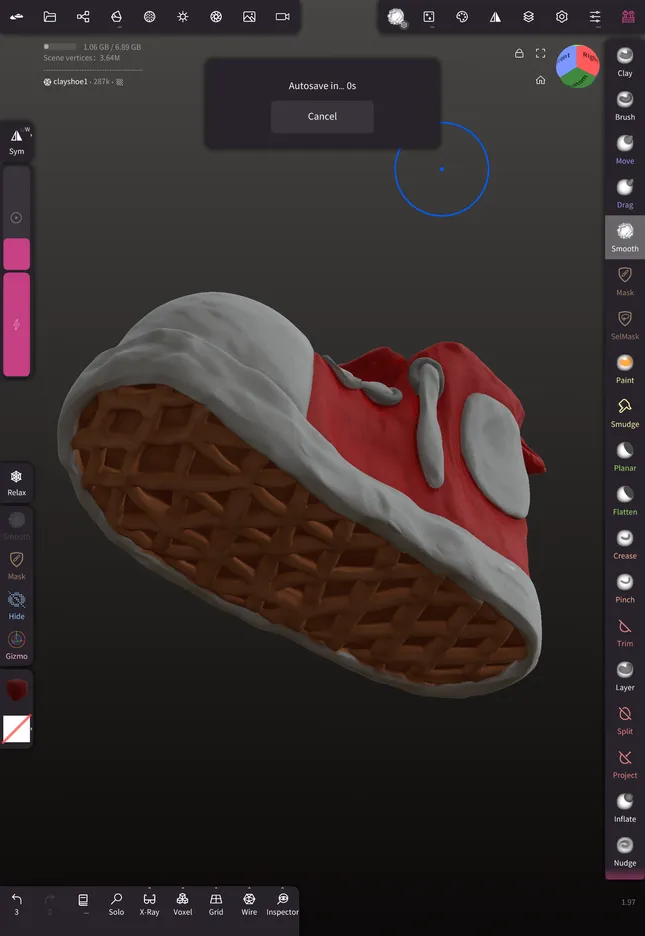Open the Voxel remesh option
Image resolution: width=645 pixels, height=936 pixels.
pyautogui.click(x=183, y=903)
